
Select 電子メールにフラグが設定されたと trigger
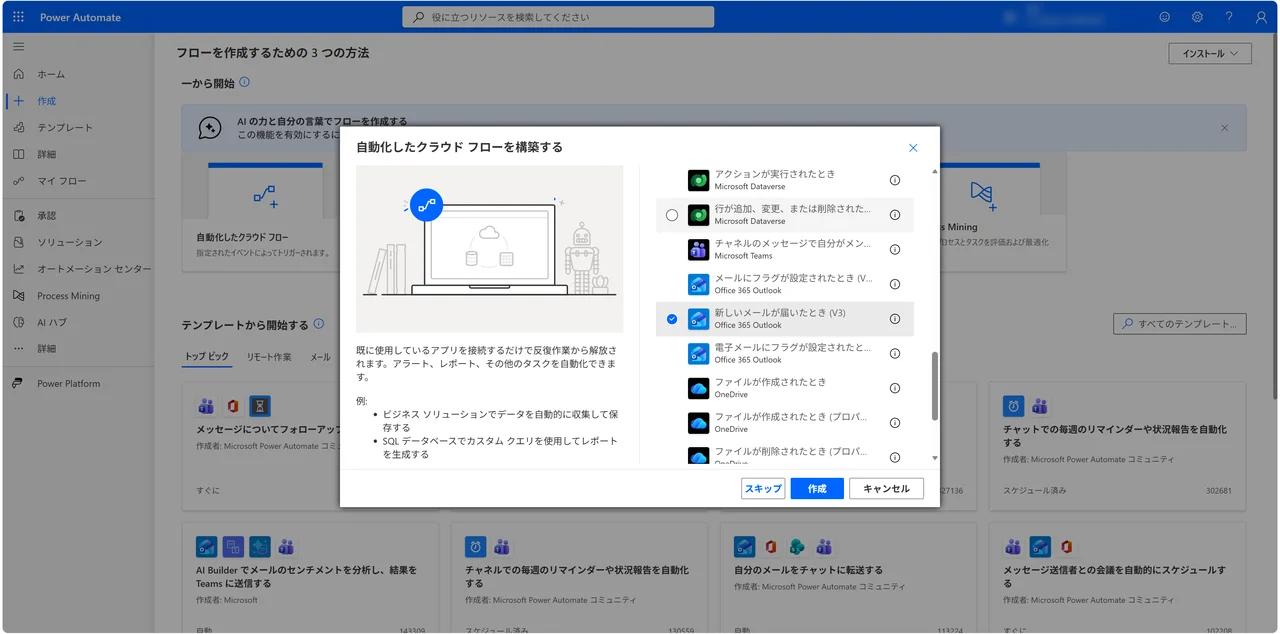click(x=785, y=353)
